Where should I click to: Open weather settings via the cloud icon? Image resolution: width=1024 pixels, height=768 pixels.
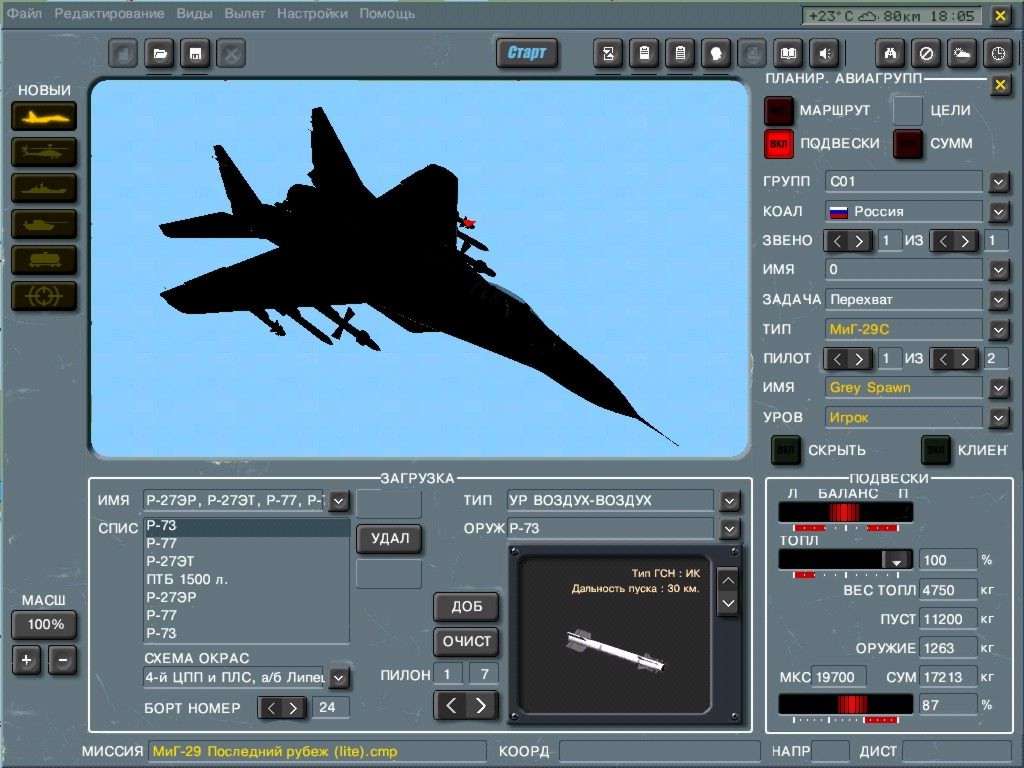[x=962, y=54]
